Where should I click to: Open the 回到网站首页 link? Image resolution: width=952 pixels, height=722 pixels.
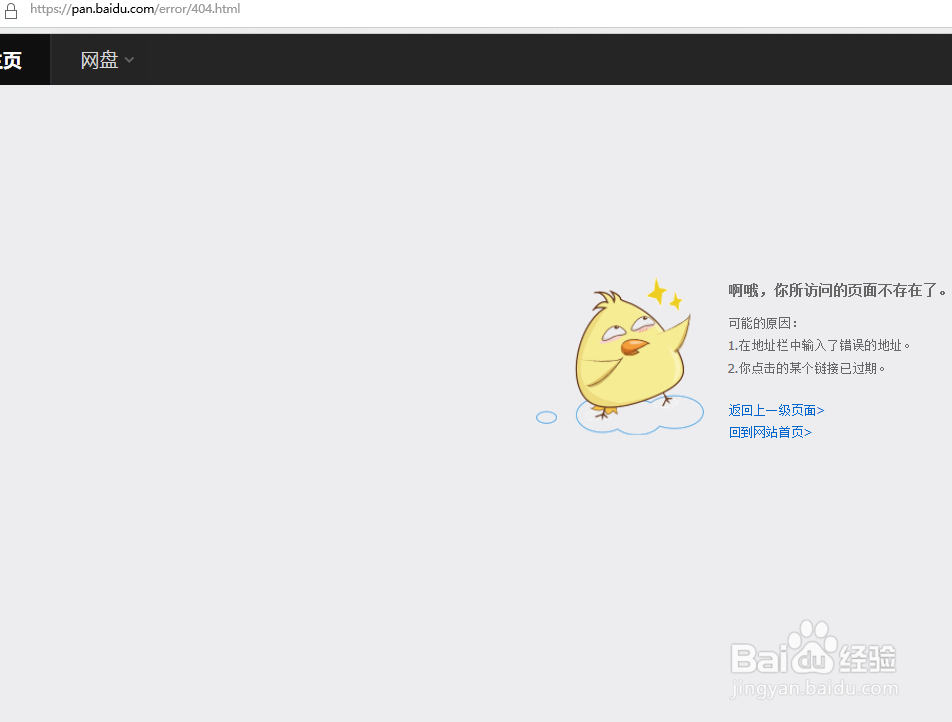(770, 432)
